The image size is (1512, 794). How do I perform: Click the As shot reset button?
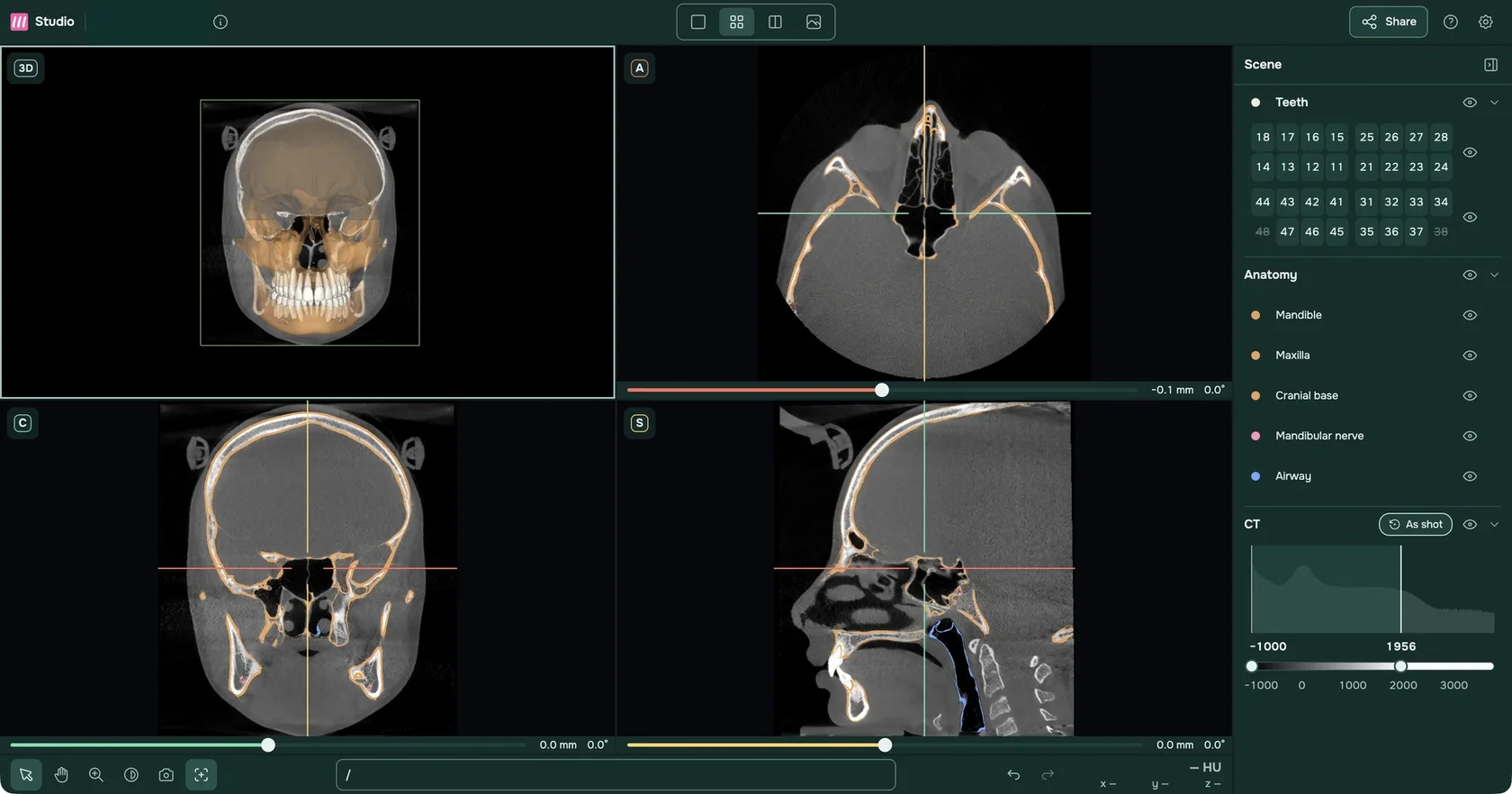[1416, 524]
